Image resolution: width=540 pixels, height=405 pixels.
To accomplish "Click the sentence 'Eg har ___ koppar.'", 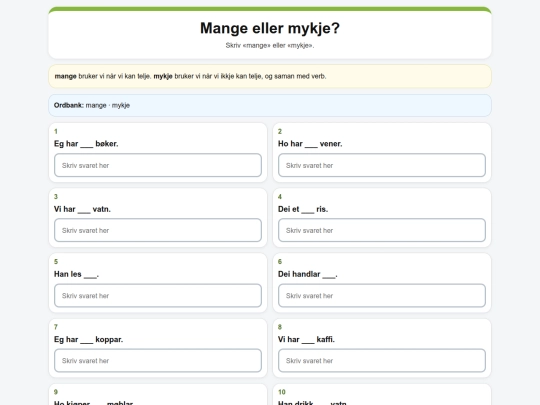I will coord(89,339).
